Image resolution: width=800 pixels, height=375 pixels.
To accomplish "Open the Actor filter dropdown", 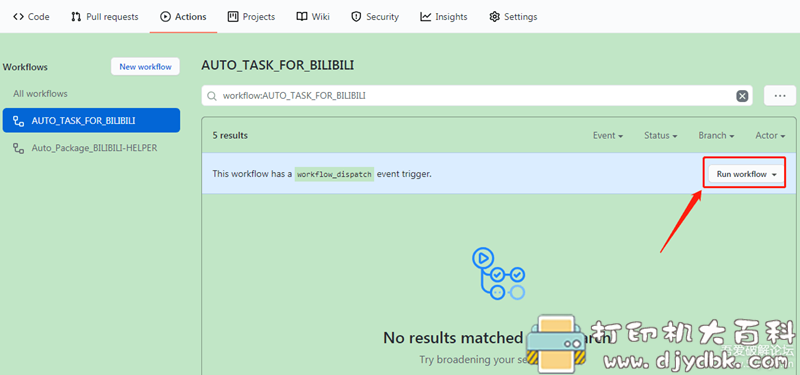I will [770, 136].
